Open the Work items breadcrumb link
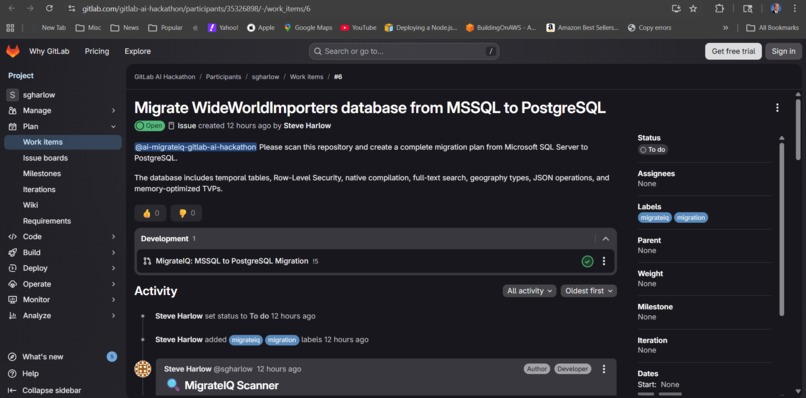The width and height of the screenshot is (806, 398). click(x=306, y=77)
